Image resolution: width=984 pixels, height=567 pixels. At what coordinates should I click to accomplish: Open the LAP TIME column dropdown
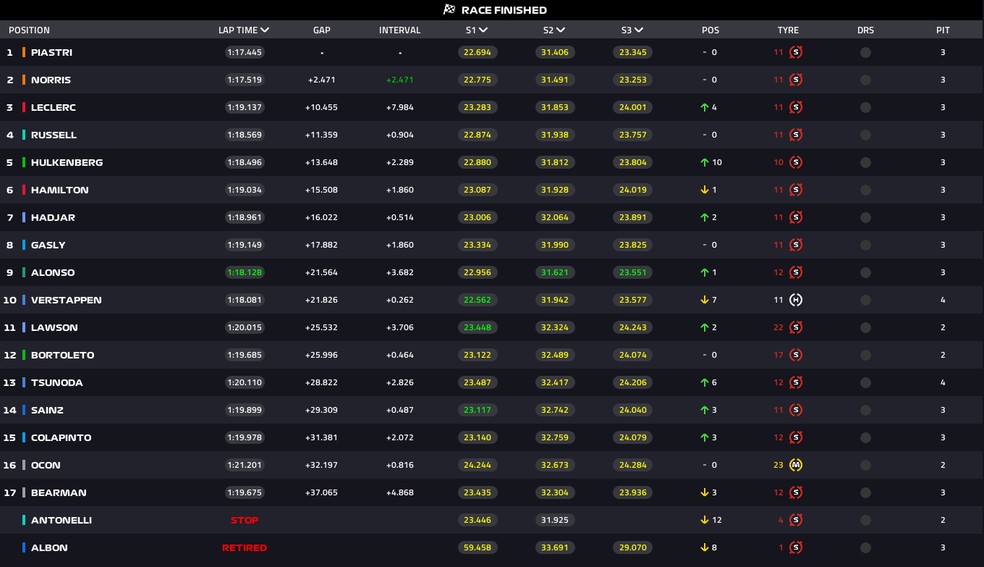(x=265, y=30)
